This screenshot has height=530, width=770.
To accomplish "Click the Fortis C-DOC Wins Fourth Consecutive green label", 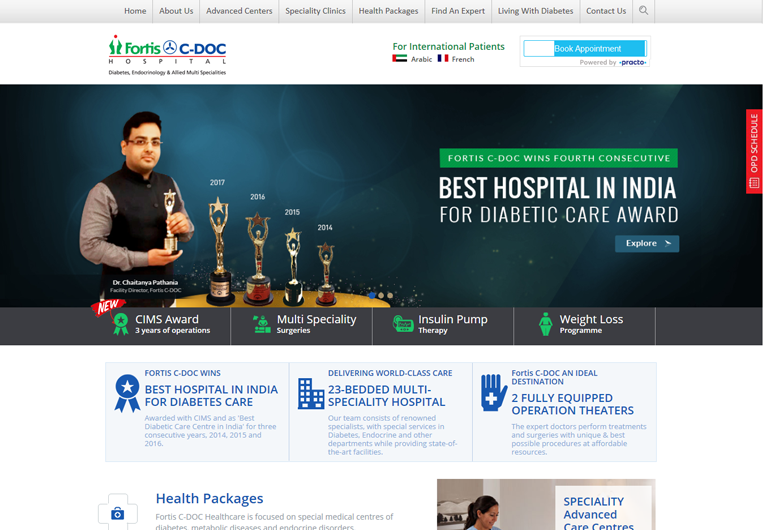I will pos(558,158).
